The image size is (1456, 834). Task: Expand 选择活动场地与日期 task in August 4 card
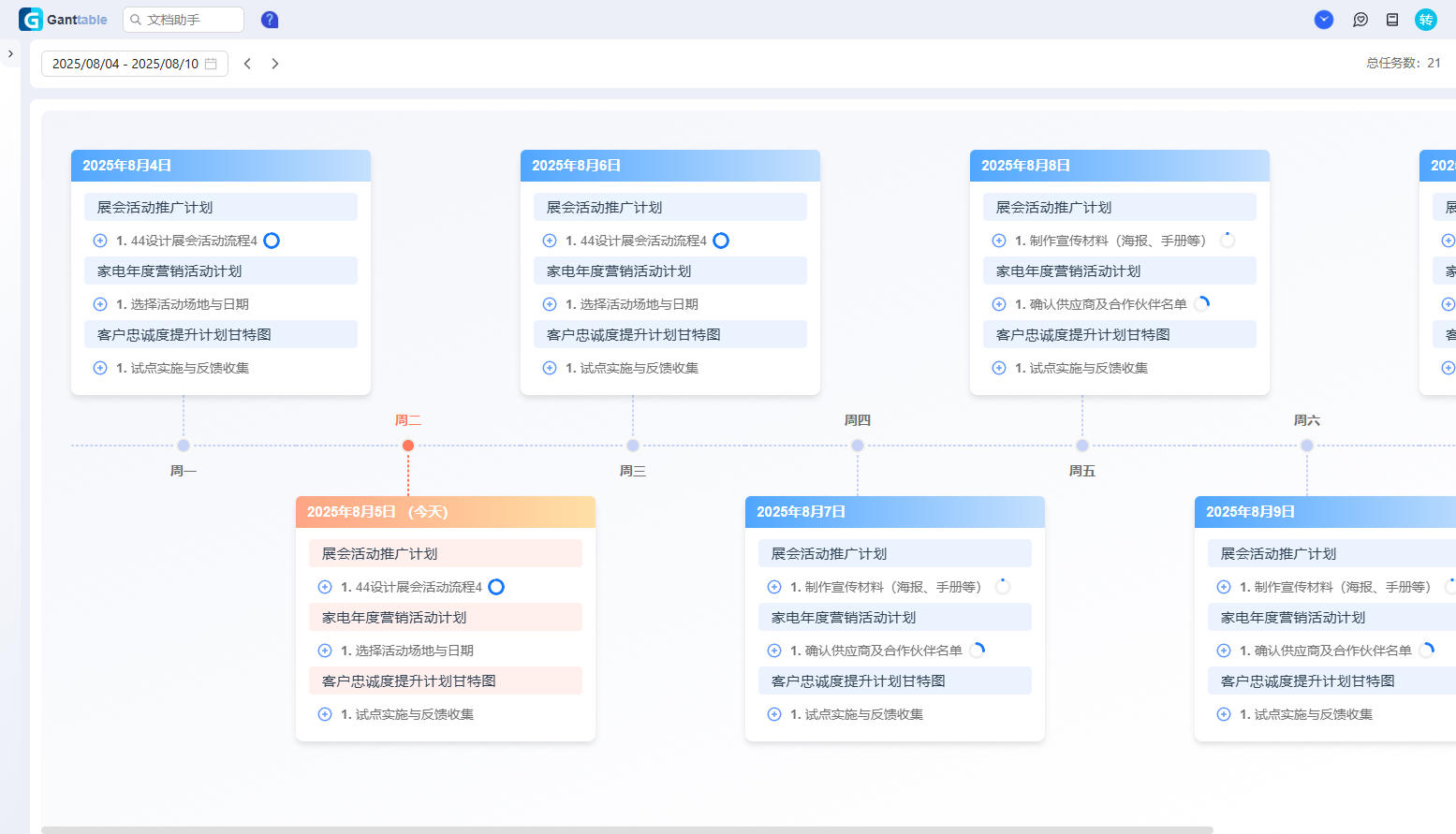(100, 304)
